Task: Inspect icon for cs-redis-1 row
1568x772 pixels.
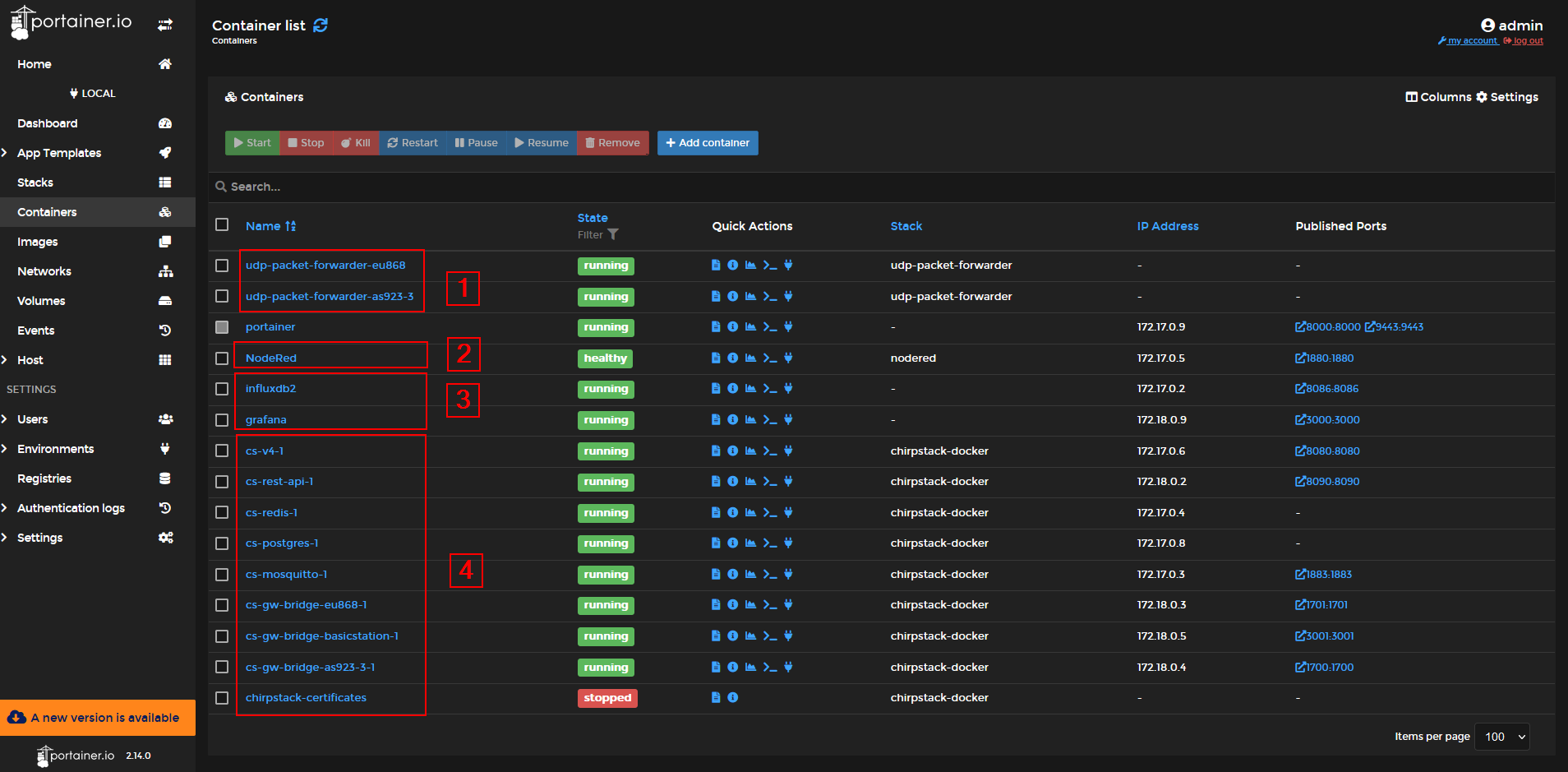Action: pyautogui.click(x=733, y=512)
